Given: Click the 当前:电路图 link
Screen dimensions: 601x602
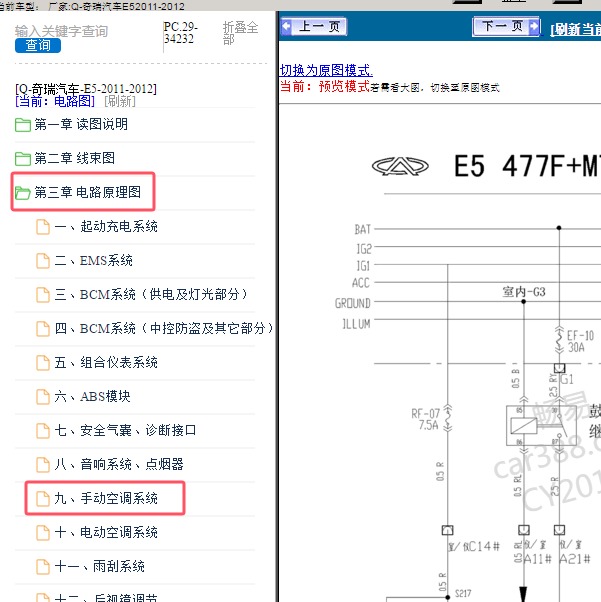Looking at the screenshot, I should coord(55,101).
